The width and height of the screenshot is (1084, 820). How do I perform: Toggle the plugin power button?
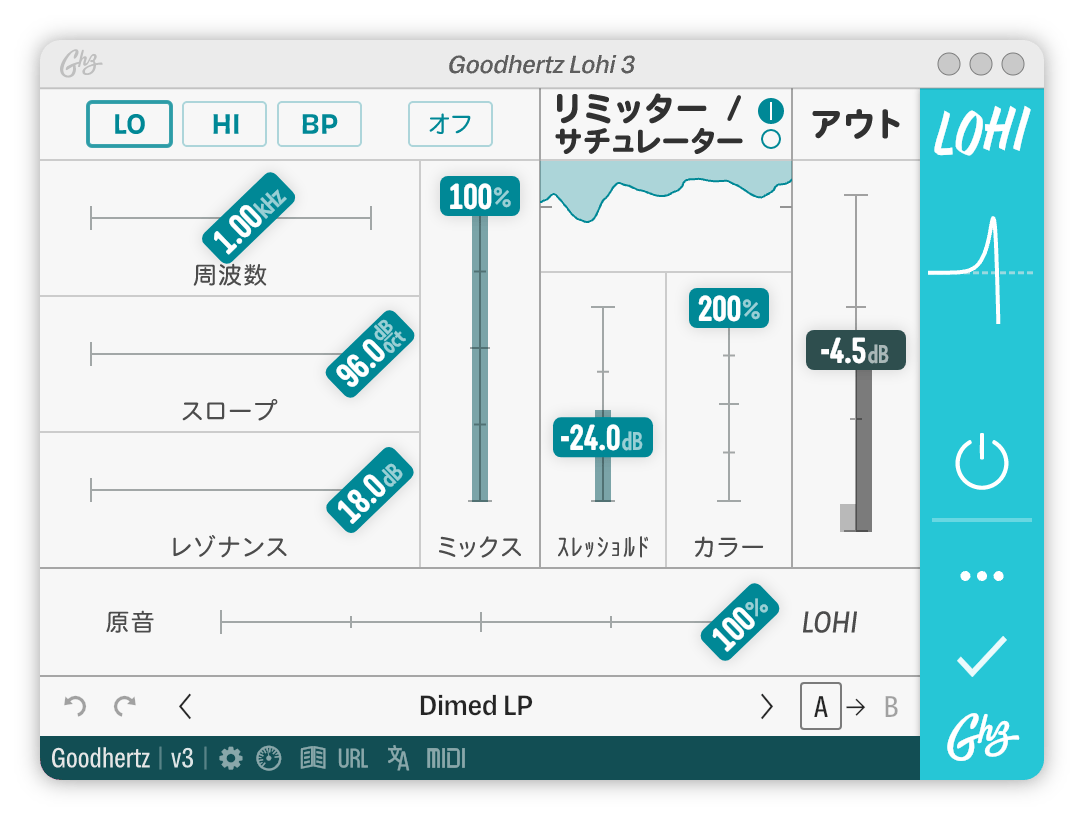coord(982,462)
